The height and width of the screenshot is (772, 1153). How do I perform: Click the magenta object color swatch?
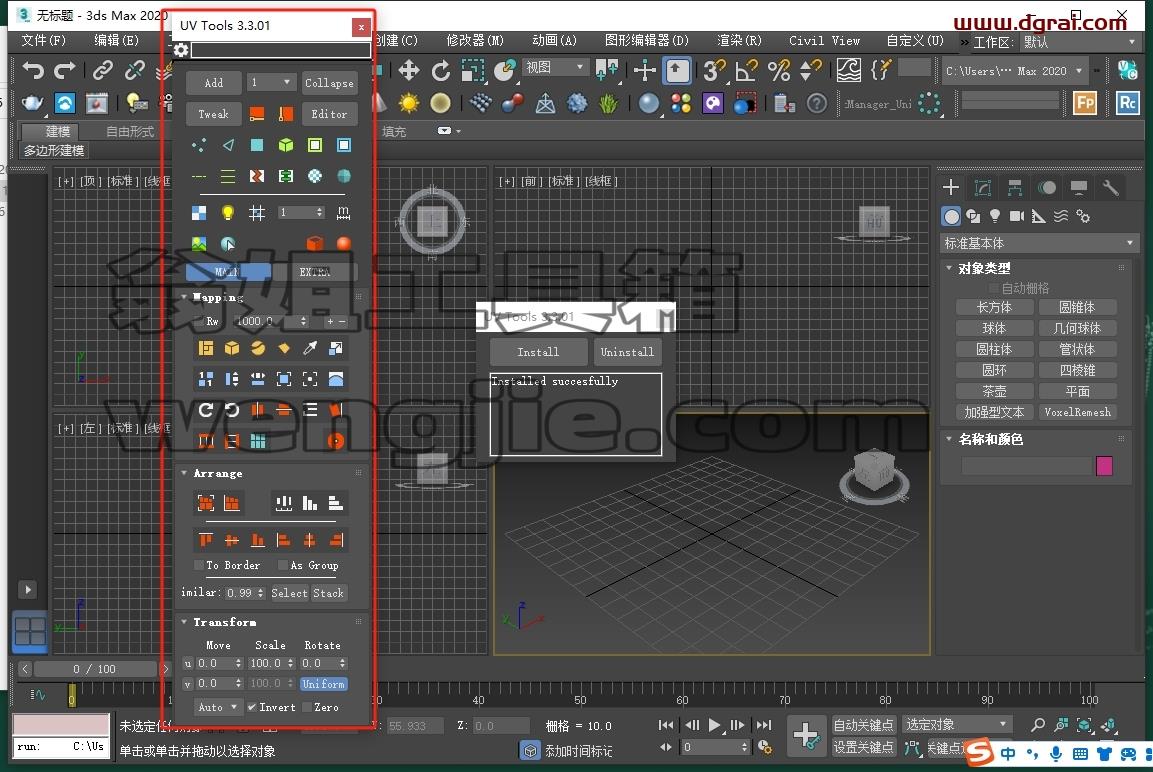pyautogui.click(x=1104, y=465)
